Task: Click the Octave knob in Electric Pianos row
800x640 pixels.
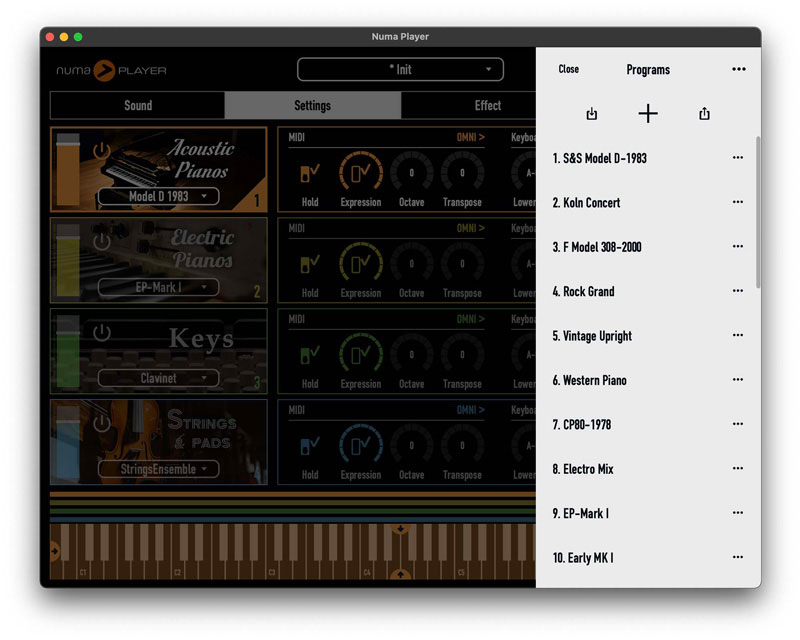Action: tap(411, 263)
